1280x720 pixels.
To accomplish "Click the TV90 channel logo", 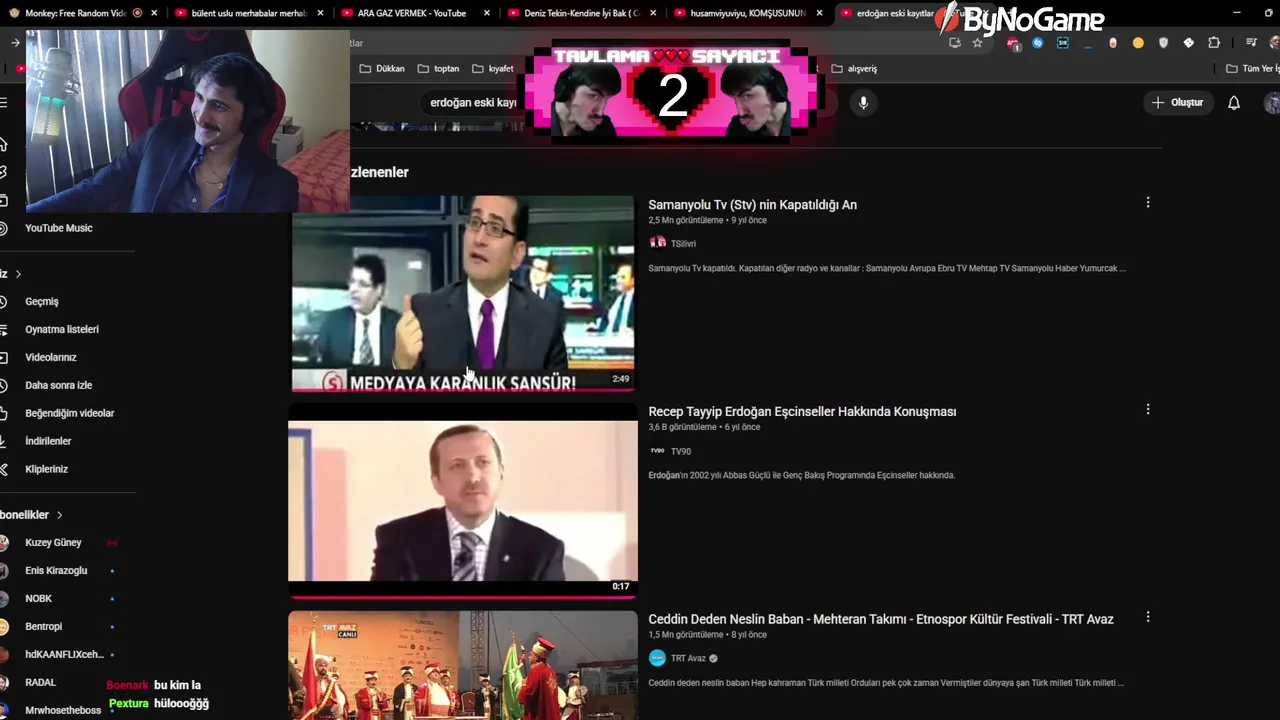I will (x=657, y=451).
